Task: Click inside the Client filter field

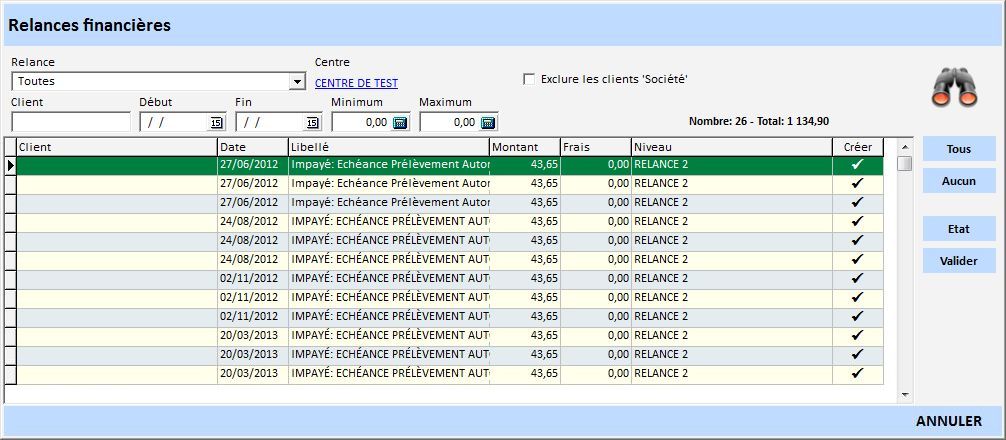Action: [71, 122]
